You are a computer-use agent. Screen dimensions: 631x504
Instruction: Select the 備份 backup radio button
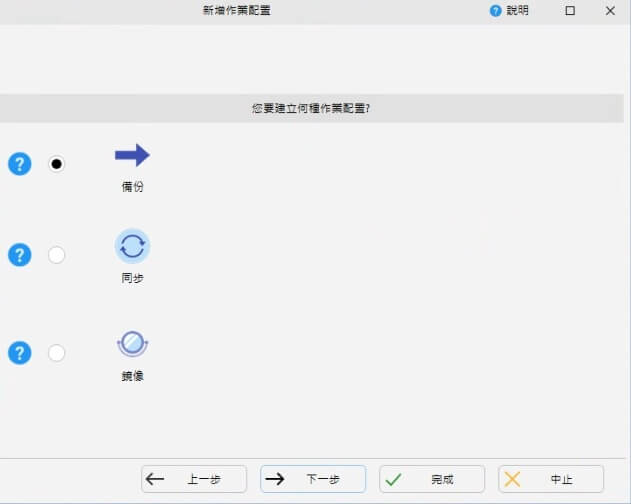tap(57, 164)
